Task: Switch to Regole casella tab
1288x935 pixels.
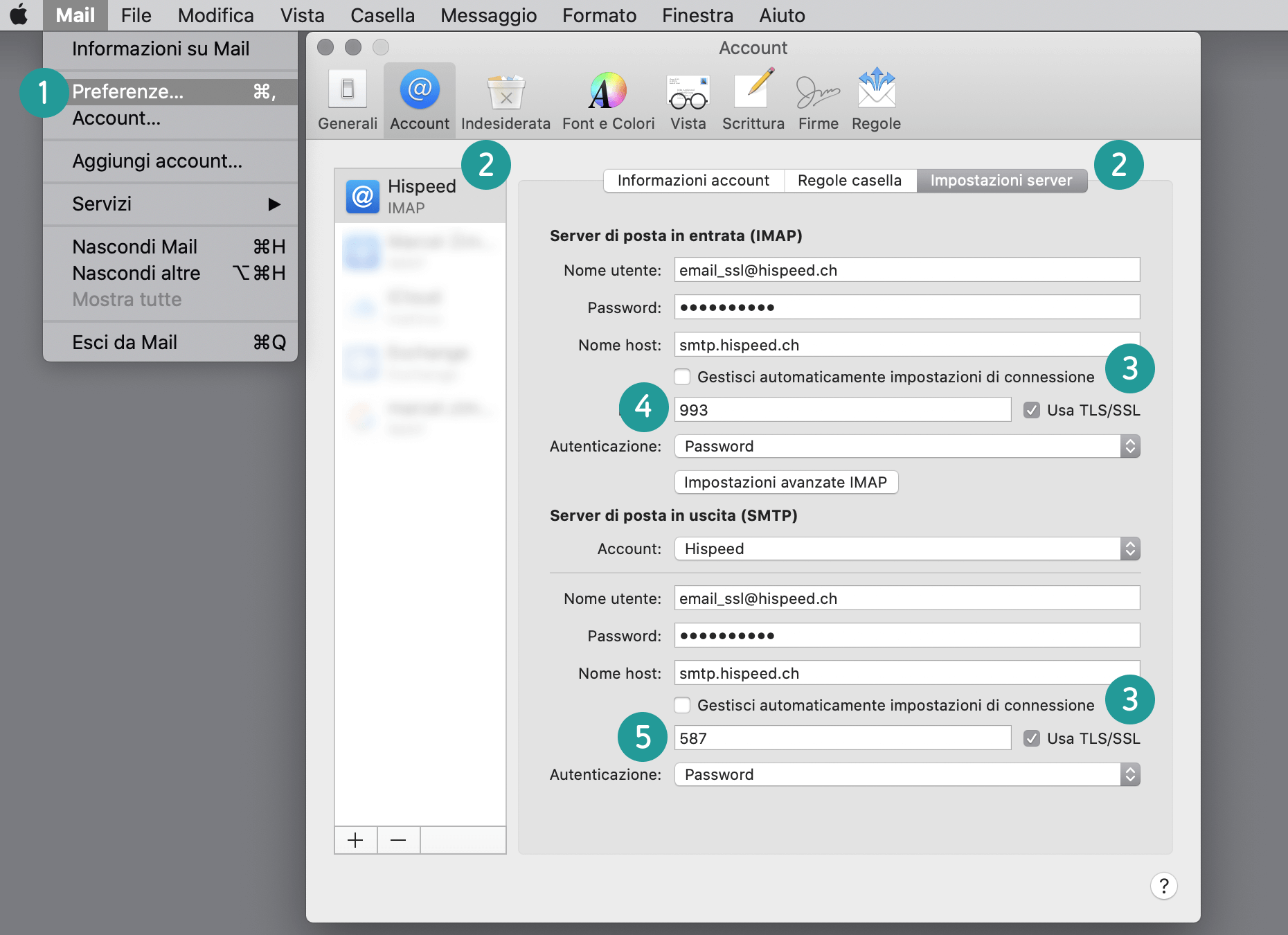Action: 850,180
